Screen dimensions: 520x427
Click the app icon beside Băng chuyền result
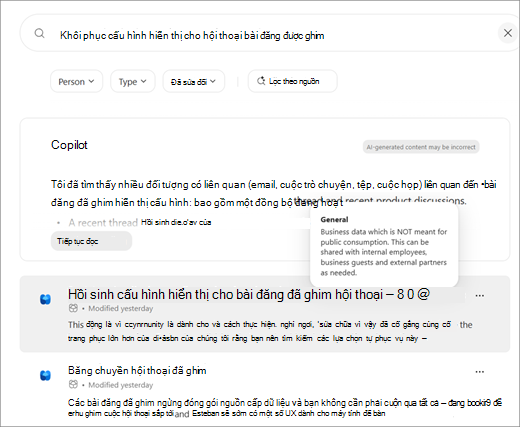point(45,375)
